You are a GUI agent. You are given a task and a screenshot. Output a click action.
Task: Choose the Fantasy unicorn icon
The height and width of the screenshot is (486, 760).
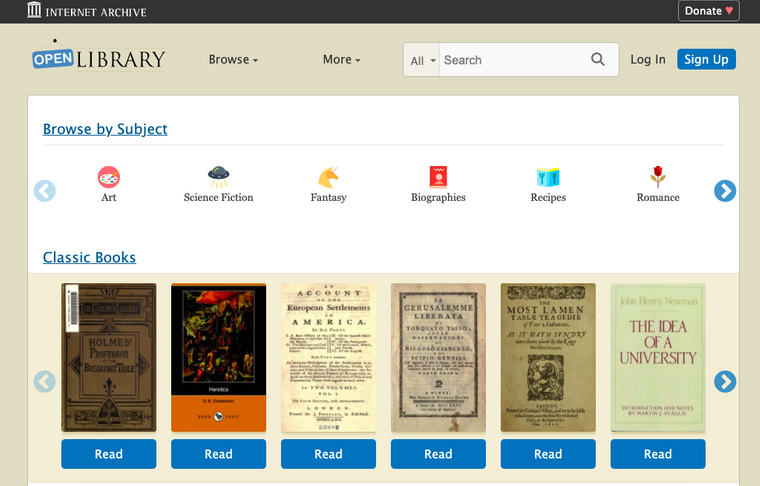coord(329,177)
